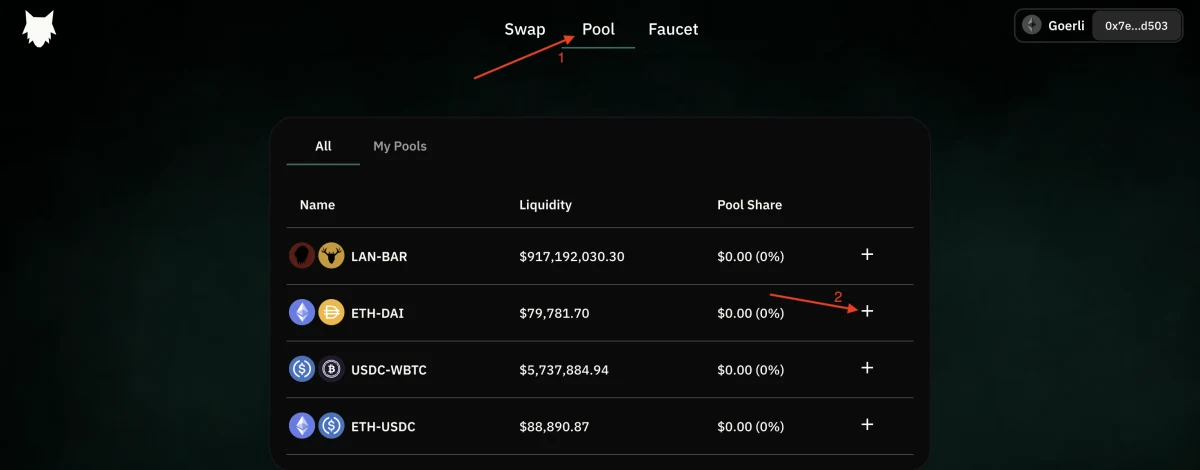Viewport: 1200px width, 470px height.
Task: Click the USDC icon in the ETH-USDC row
Action: pos(331,426)
